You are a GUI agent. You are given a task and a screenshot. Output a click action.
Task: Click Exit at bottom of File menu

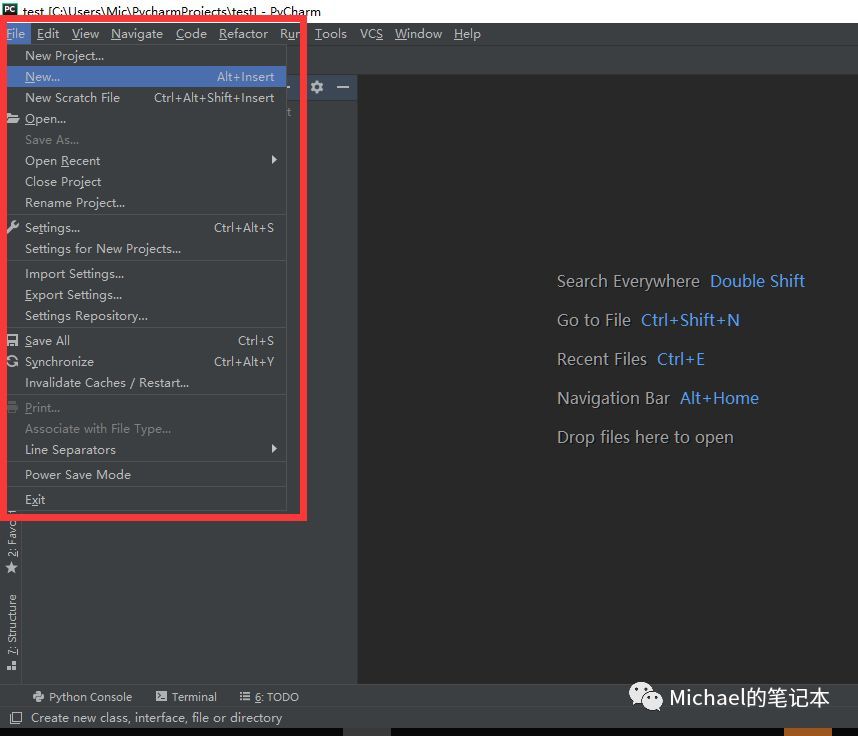[x=35, y=500]
